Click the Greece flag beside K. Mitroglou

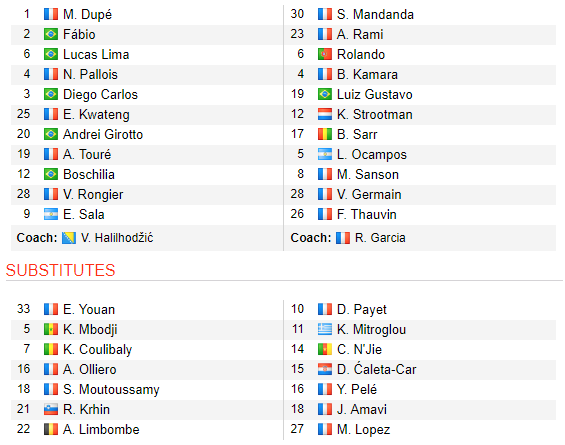[325, 329]
